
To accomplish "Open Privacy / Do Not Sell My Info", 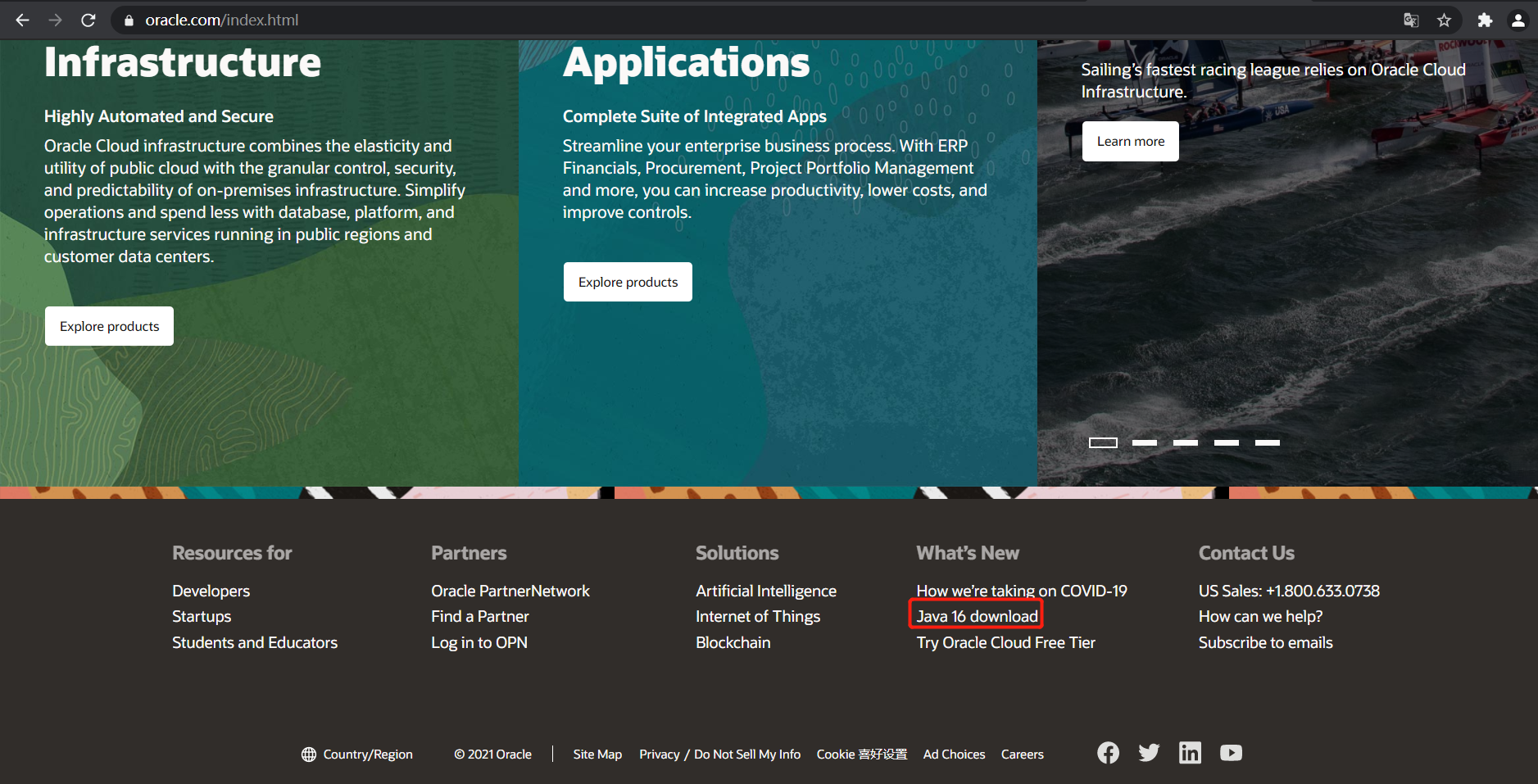I will click(720, 755).
